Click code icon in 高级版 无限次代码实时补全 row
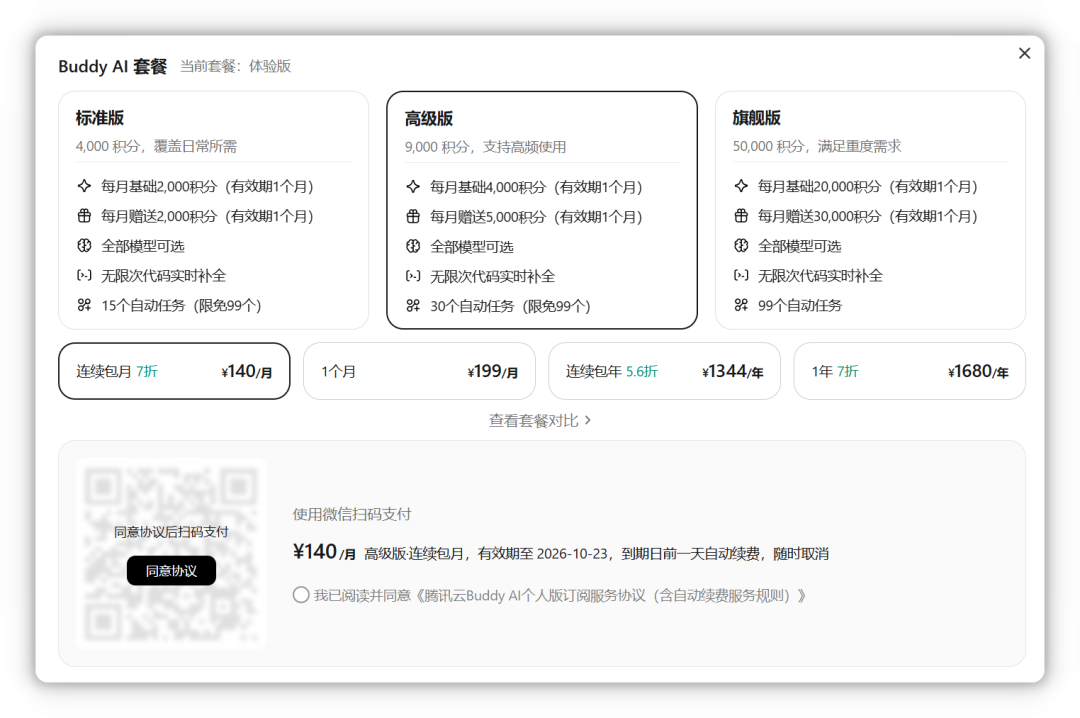1080x718 pixels. click(x=413, y=276)
